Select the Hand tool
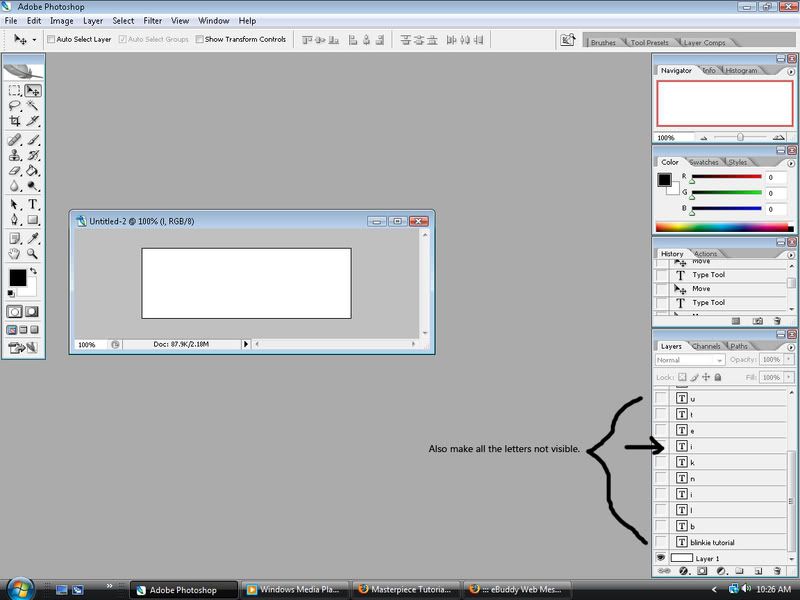This screenshot has height=600, width=800. pyautogui.click(x=15, y=254)
